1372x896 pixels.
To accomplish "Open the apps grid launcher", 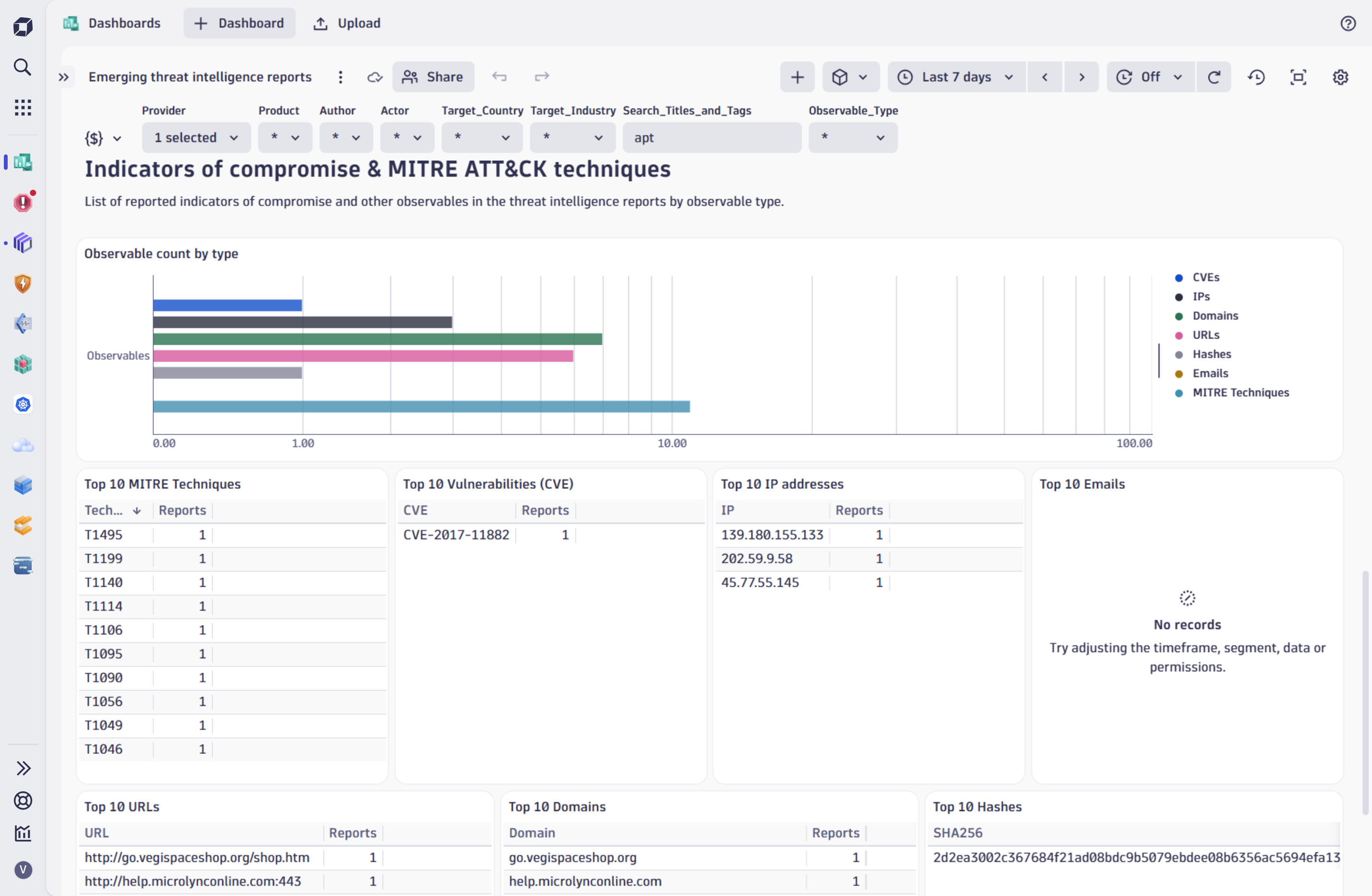I will click(x=23, y=107).
